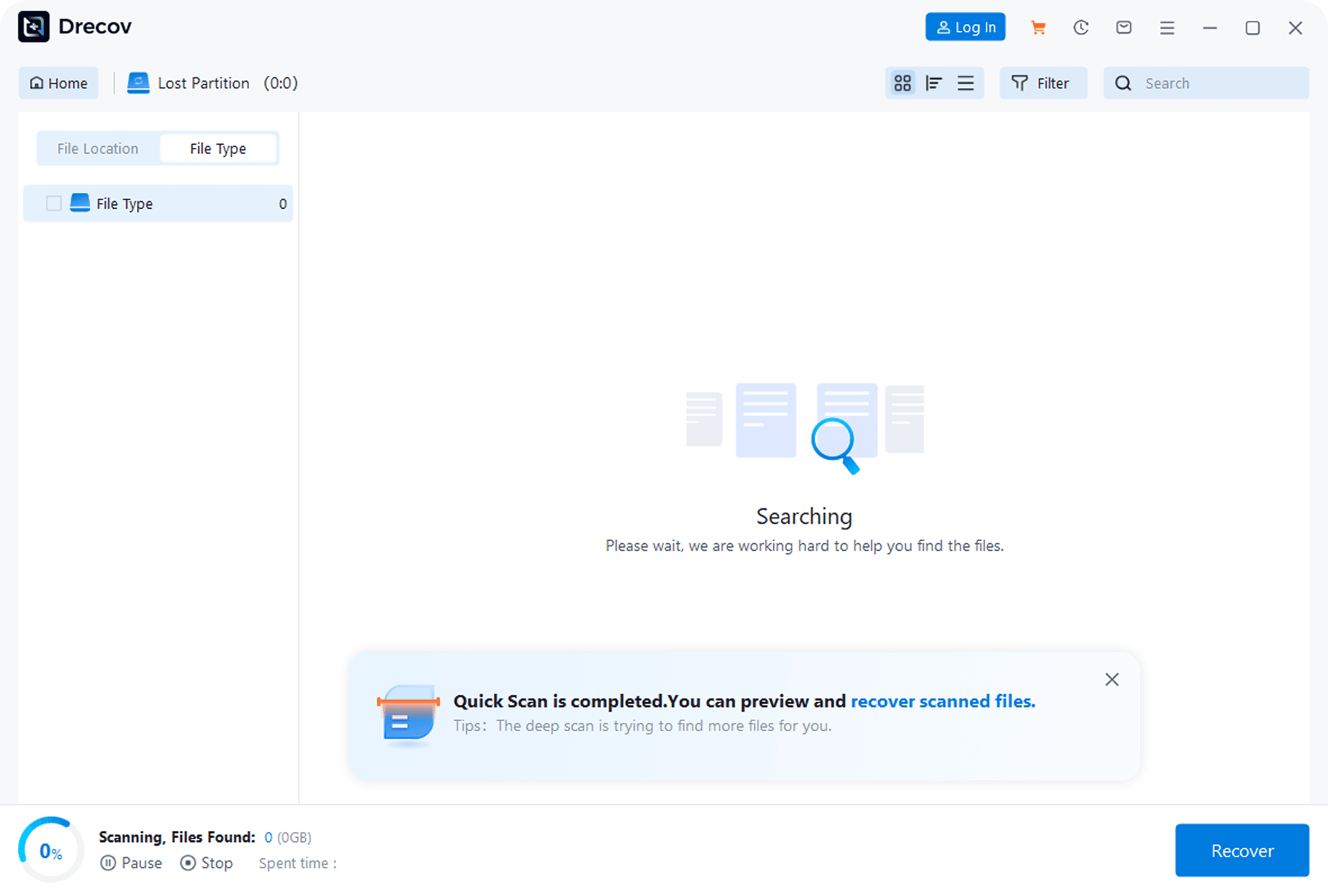Image resolution: width=1328 pixels, height=896 pixels.
Task: Switch to grid thumbnail view
Action: [x=902, y=83]
